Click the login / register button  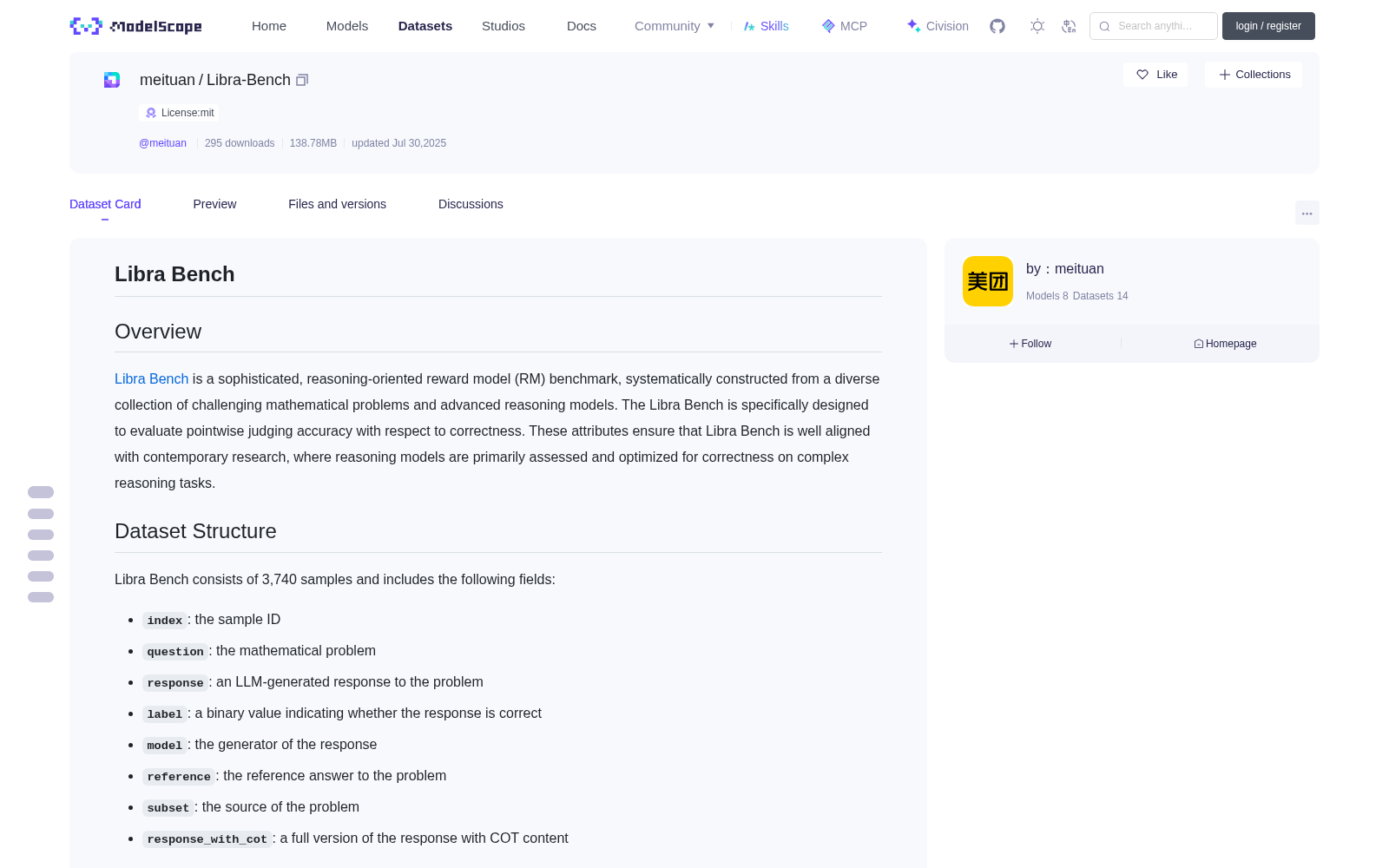[1268, 26]
